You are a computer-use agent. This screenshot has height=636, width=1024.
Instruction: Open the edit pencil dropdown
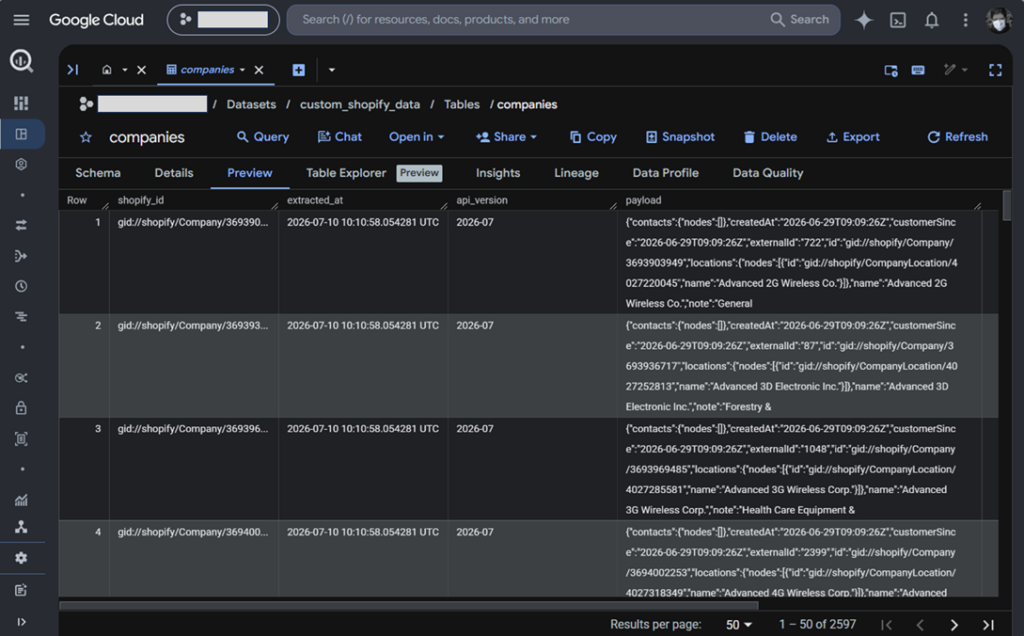pyautogui.click(x=955, y=70)
